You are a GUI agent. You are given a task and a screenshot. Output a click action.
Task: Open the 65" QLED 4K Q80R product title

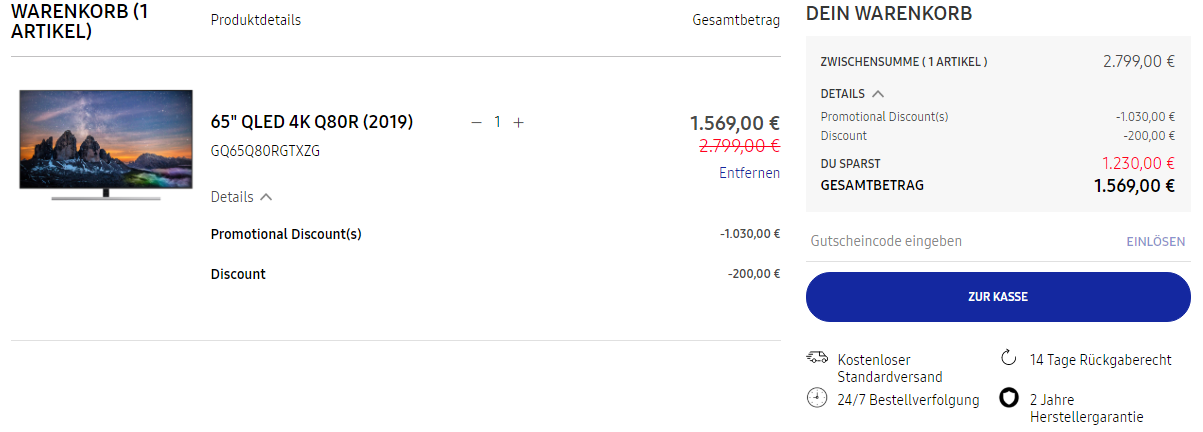(x=312, y=122)
